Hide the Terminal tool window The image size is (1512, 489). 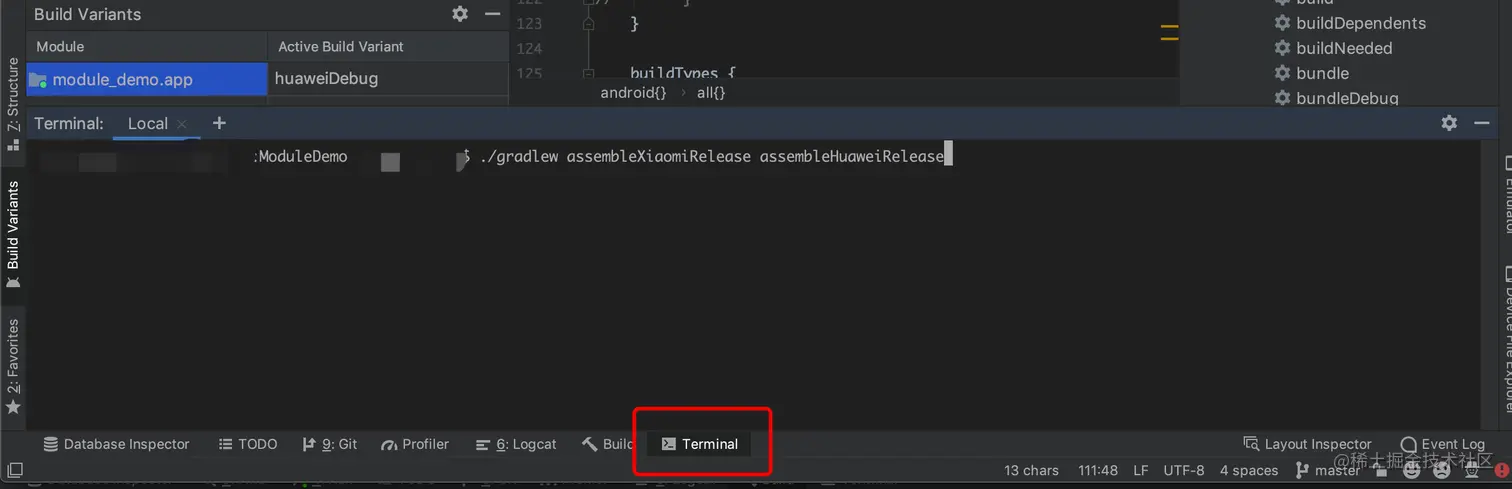click(x=1482, y=123)
